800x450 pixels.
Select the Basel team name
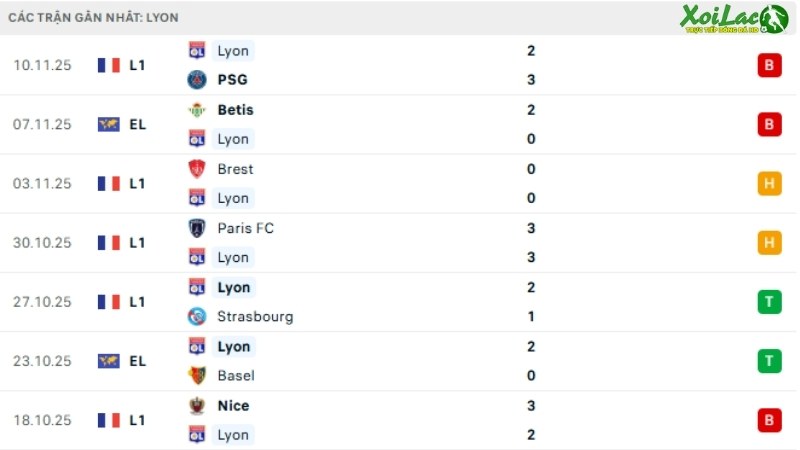(236, 376)
